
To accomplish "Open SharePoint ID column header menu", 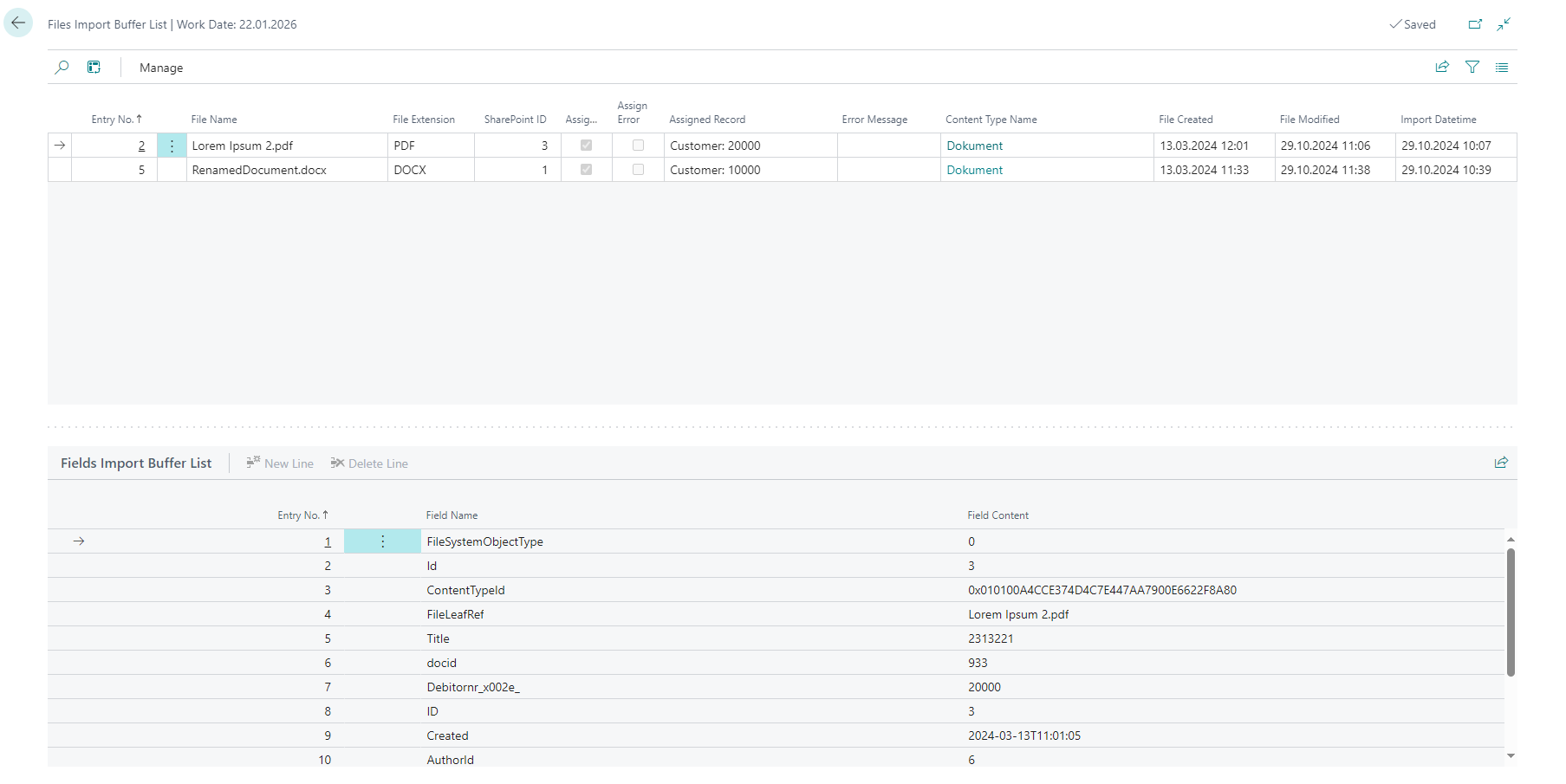I will [515, 120].
